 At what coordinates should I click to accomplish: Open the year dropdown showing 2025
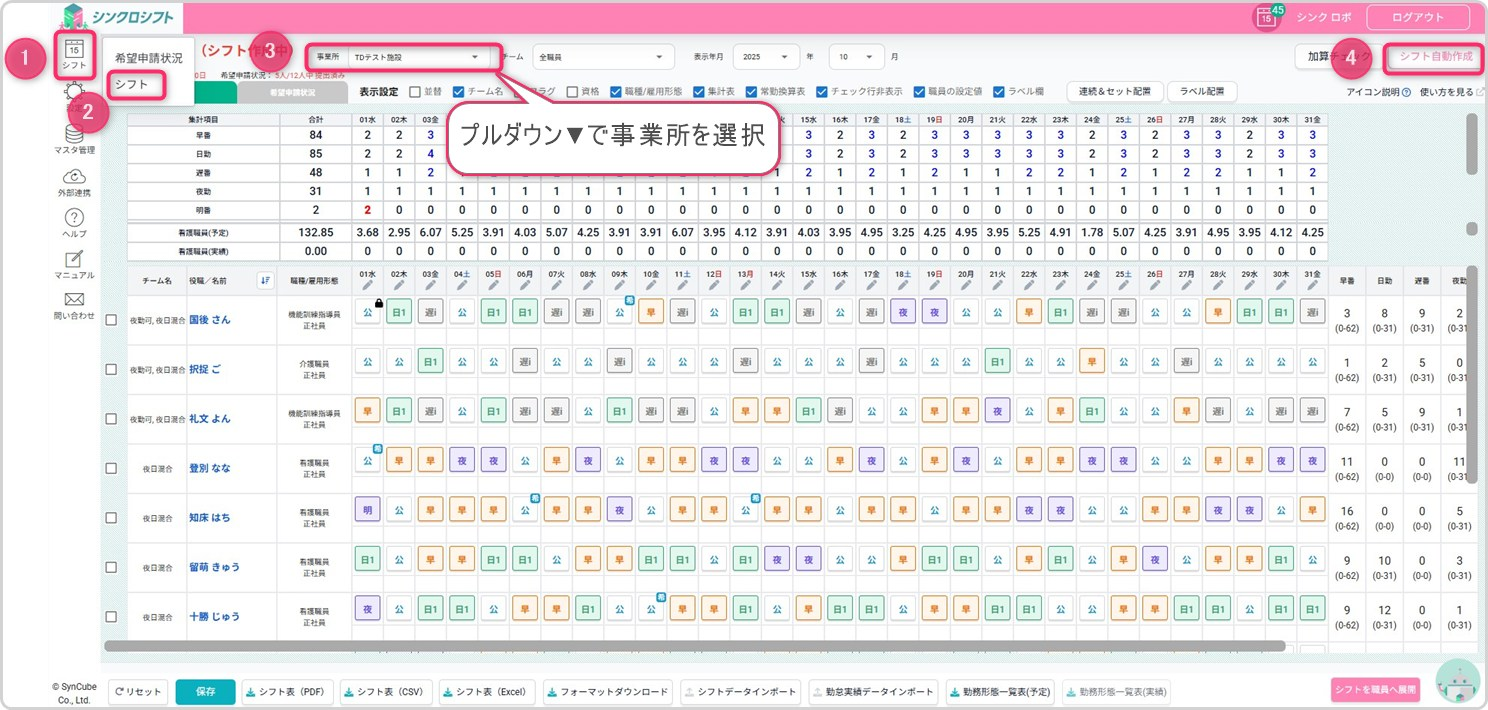click(x=766, y=57)
